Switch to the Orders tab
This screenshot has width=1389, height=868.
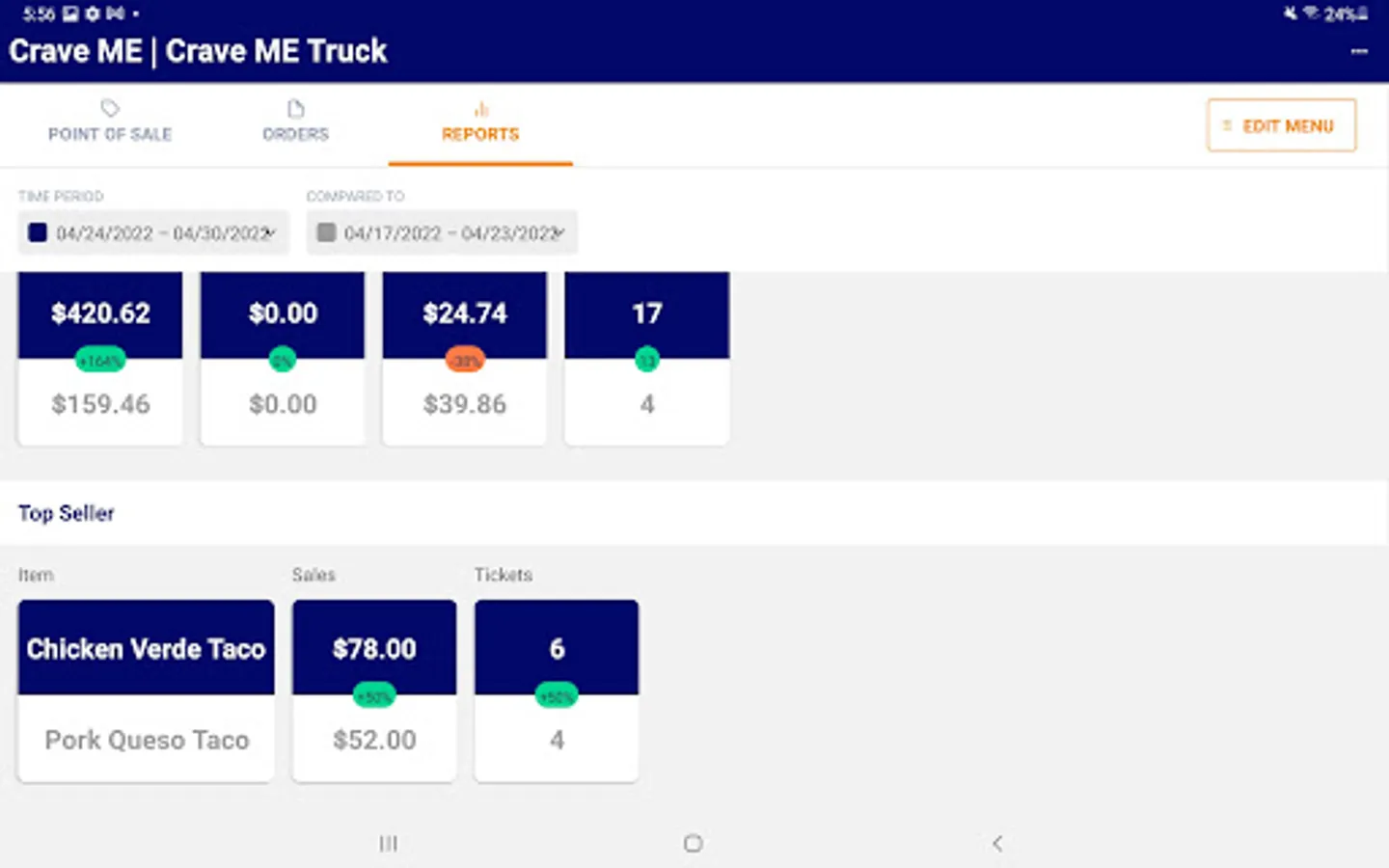click(295, 133)
